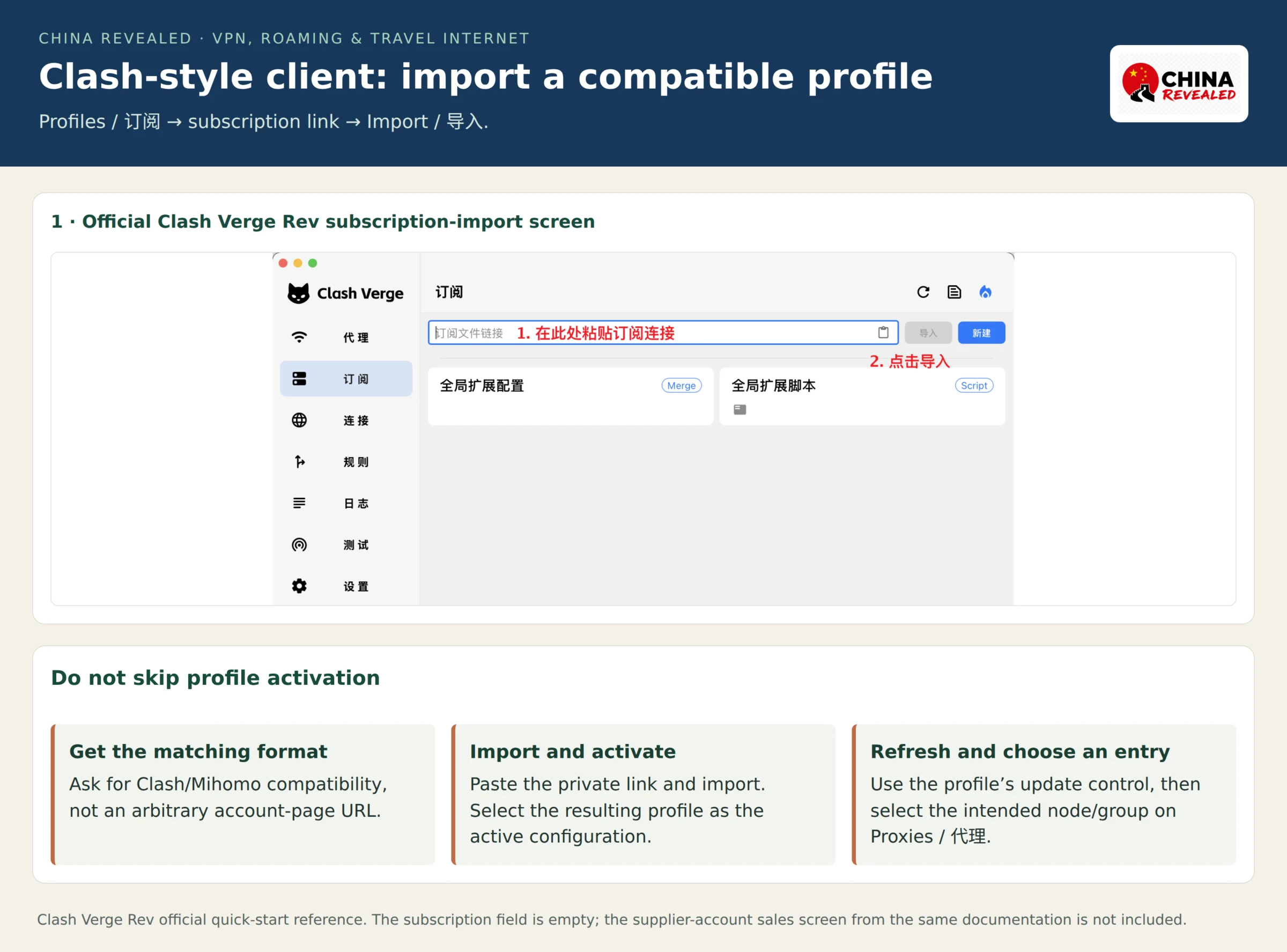Click the 订阅 page heading
This screenshot has height=952, width=1287.
point(449,292)
